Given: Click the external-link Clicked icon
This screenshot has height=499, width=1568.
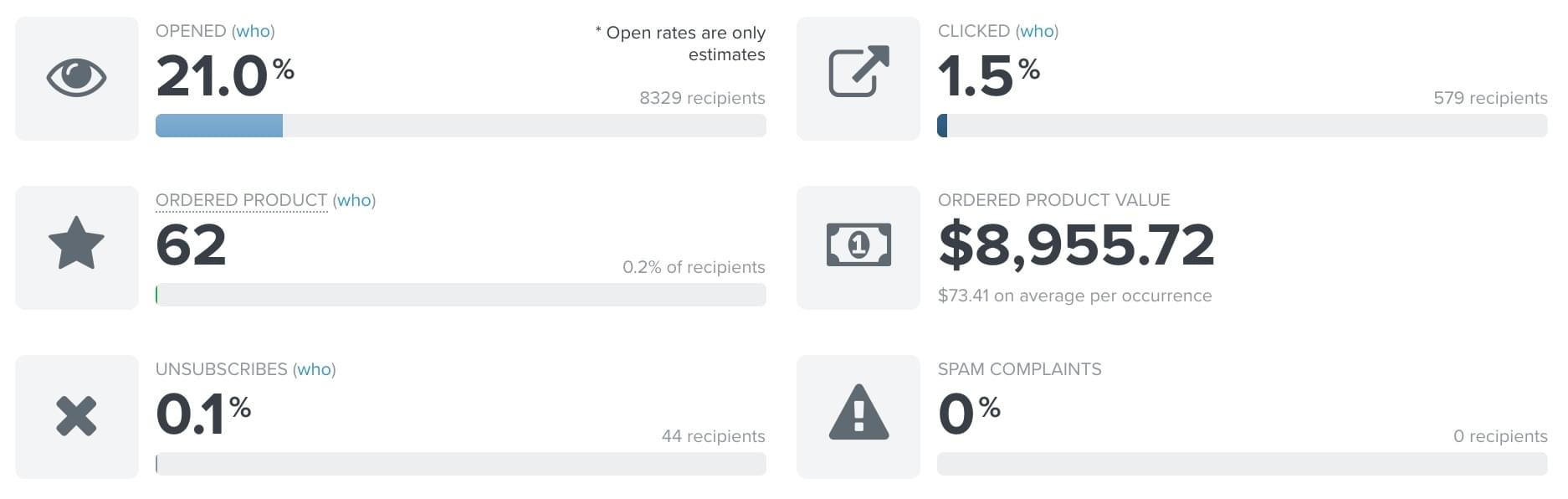Looking at the screenshot, I should point(858,72).
